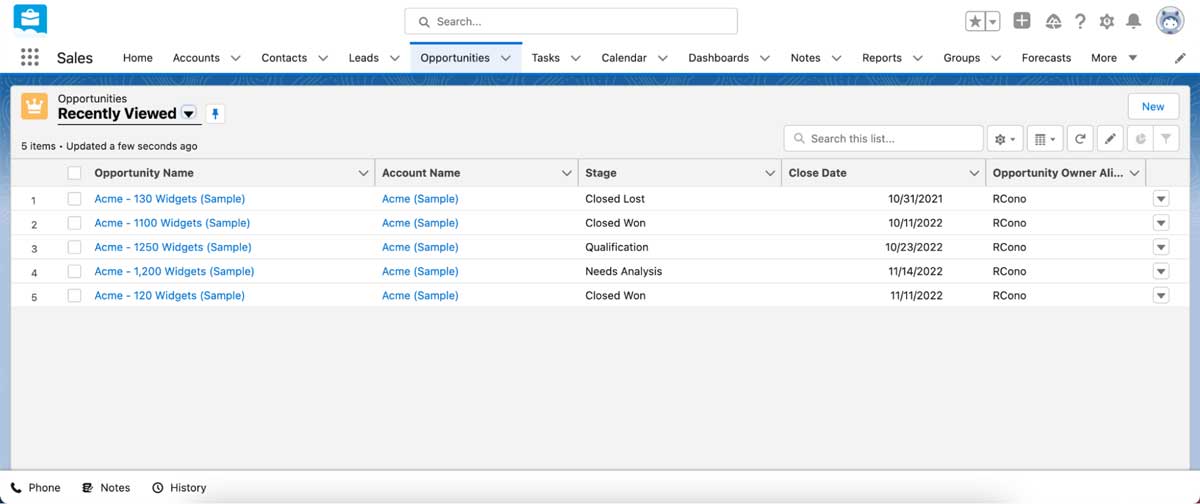Screen dimensions: 1200x504
Task: Sort by the Close Date column header
Action: tap(817, 173)
